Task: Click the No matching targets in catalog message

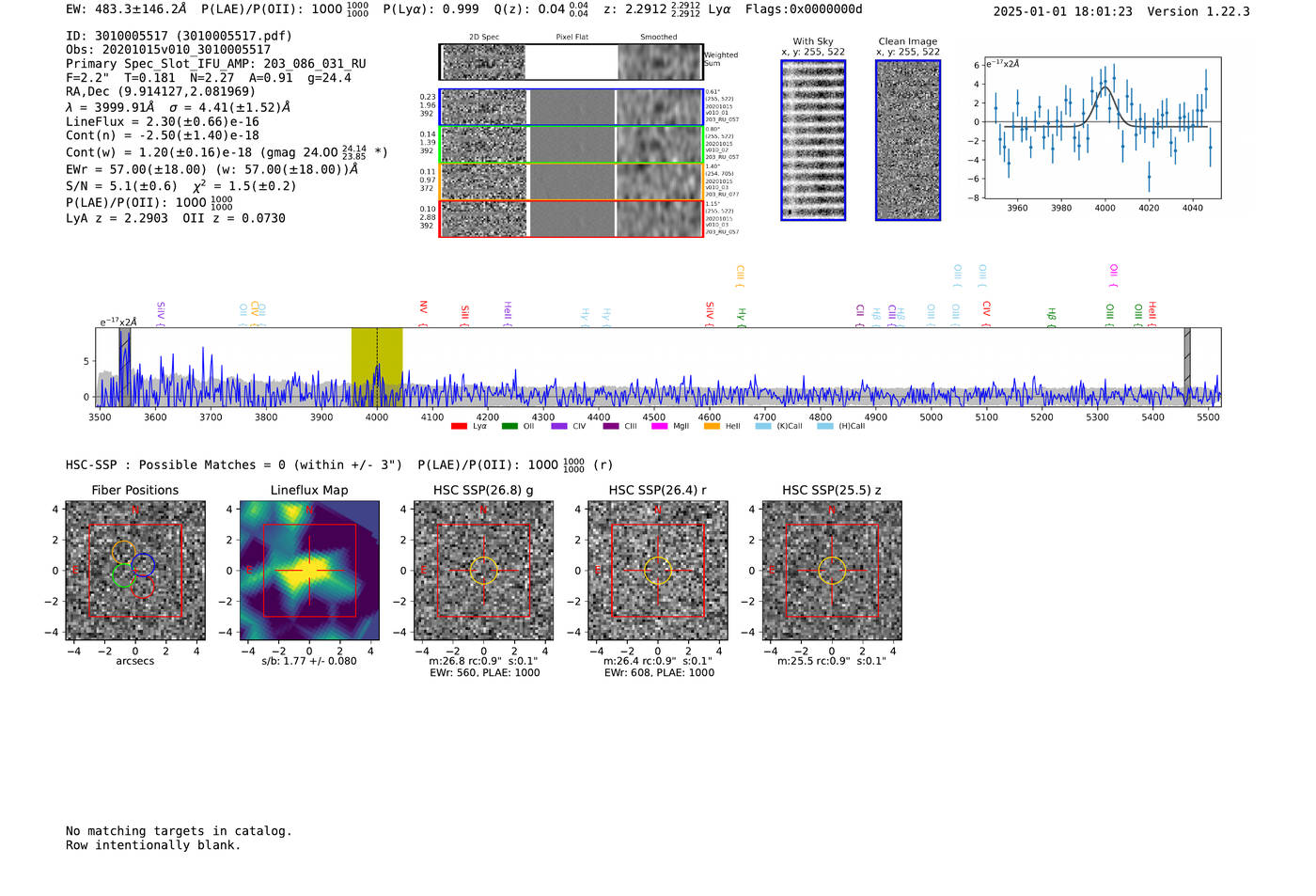Action: [179, 831]
